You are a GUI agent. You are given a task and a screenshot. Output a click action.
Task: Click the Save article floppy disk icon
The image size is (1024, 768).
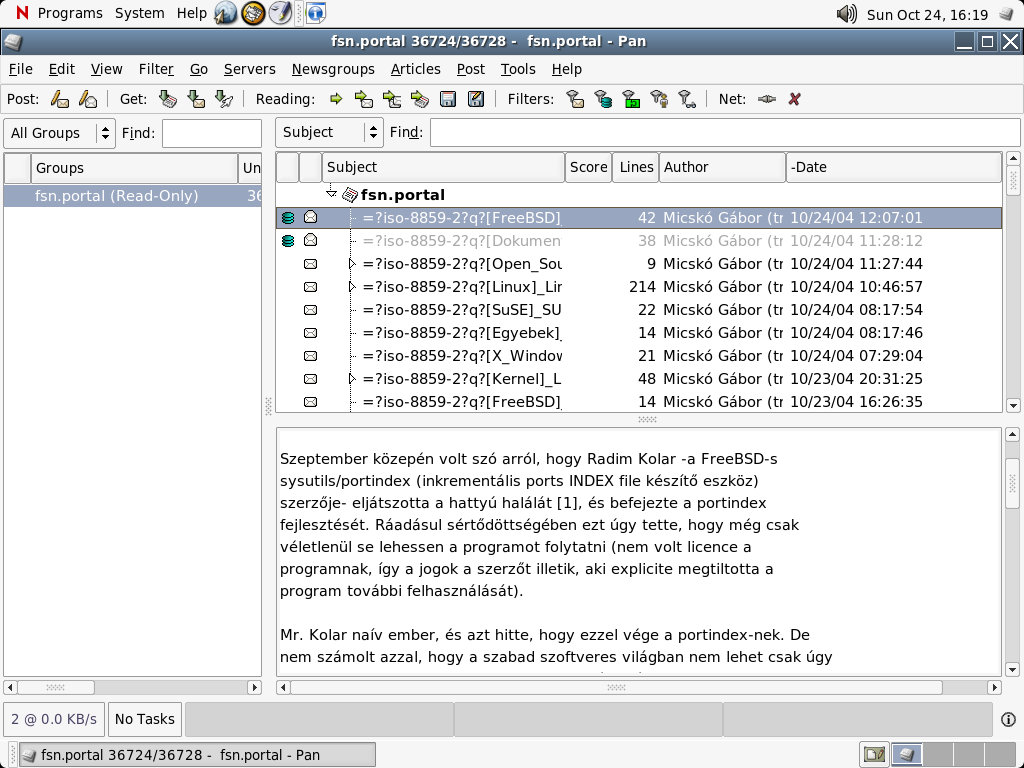coord(448,99)
